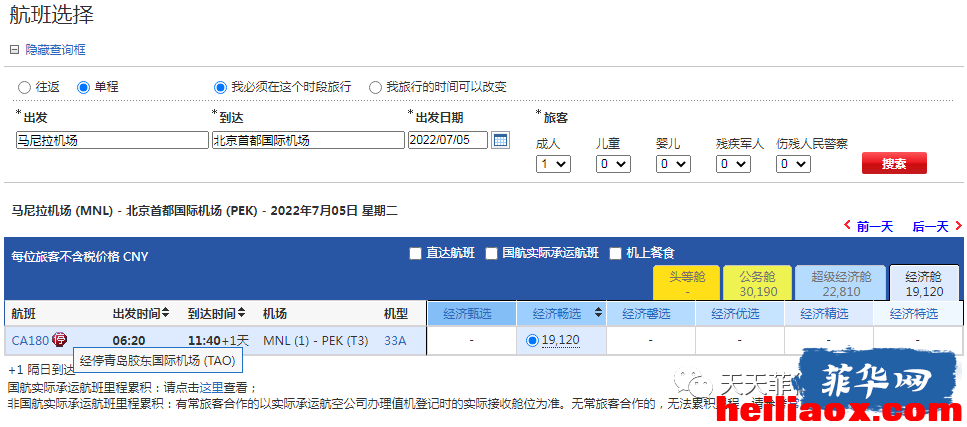Click the 06:20 departure time cell
Screen dimensions: 967x427
[x=129, y=340]
